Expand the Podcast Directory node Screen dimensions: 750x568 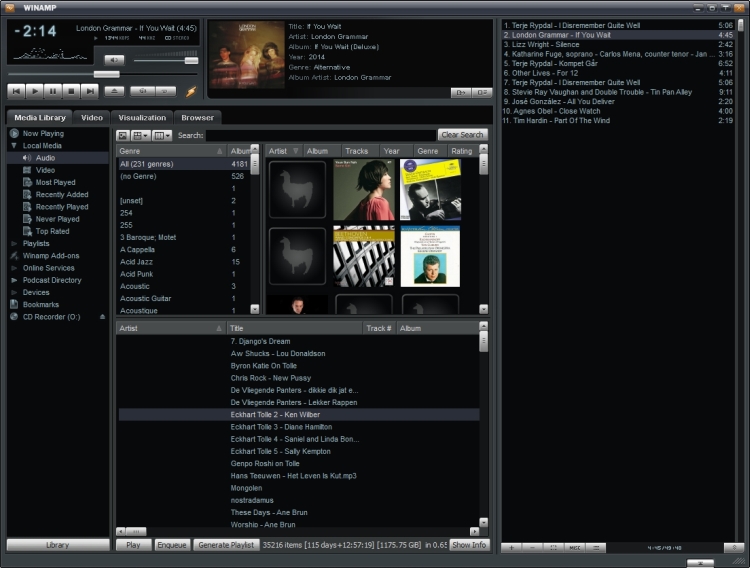(x=14, y=280)
